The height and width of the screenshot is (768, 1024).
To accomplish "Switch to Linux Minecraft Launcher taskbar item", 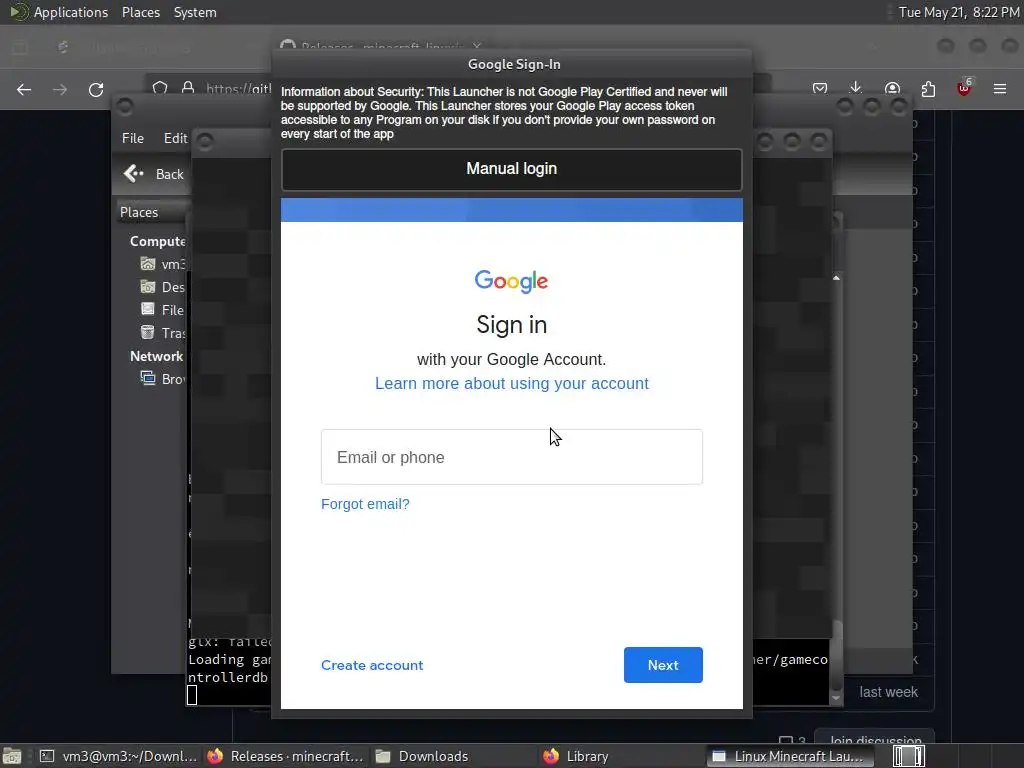I will point(789,756).
